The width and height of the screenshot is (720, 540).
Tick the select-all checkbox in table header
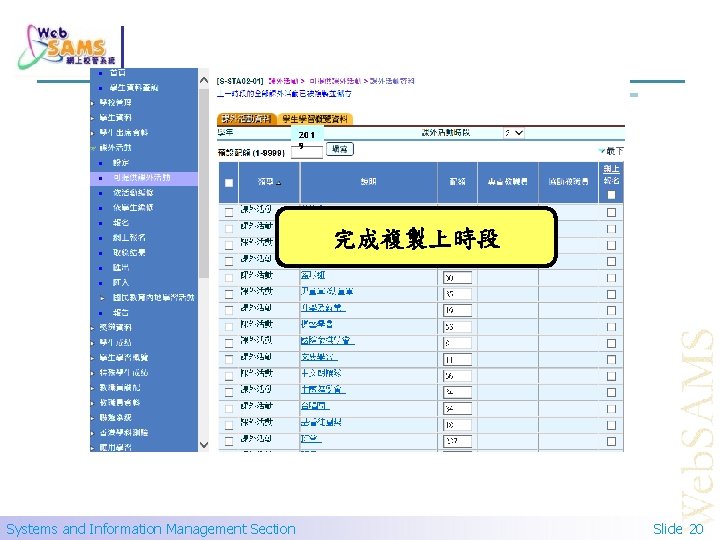[229, 183]
